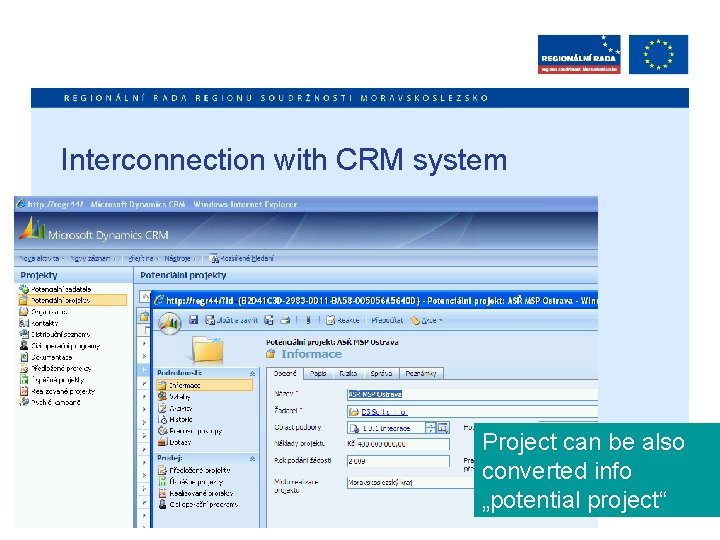Click Potenciální žadatelé sidebar icon
This screenshot has width=720, height=540.
tap(24, 289)
